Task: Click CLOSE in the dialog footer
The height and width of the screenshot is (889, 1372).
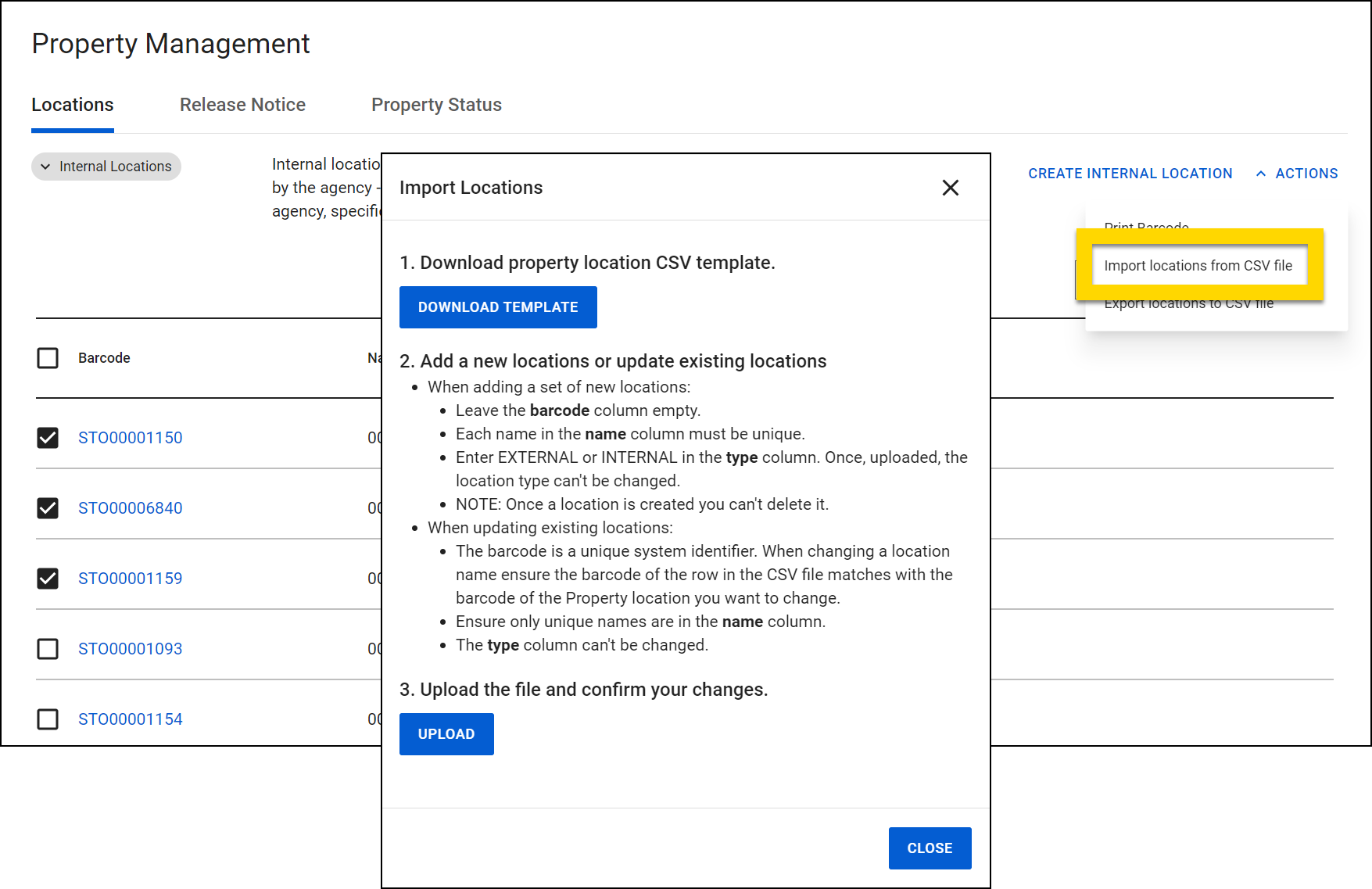Action: coord(930,848)
